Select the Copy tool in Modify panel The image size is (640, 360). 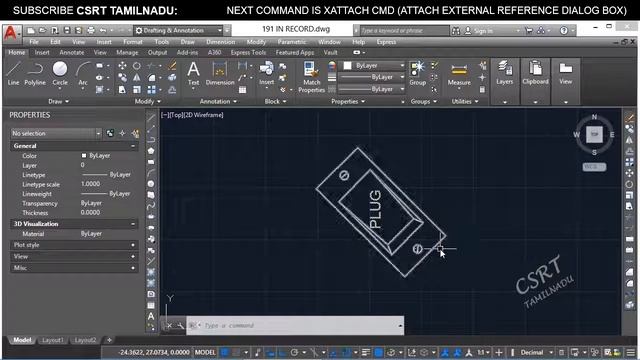point(122,78)
